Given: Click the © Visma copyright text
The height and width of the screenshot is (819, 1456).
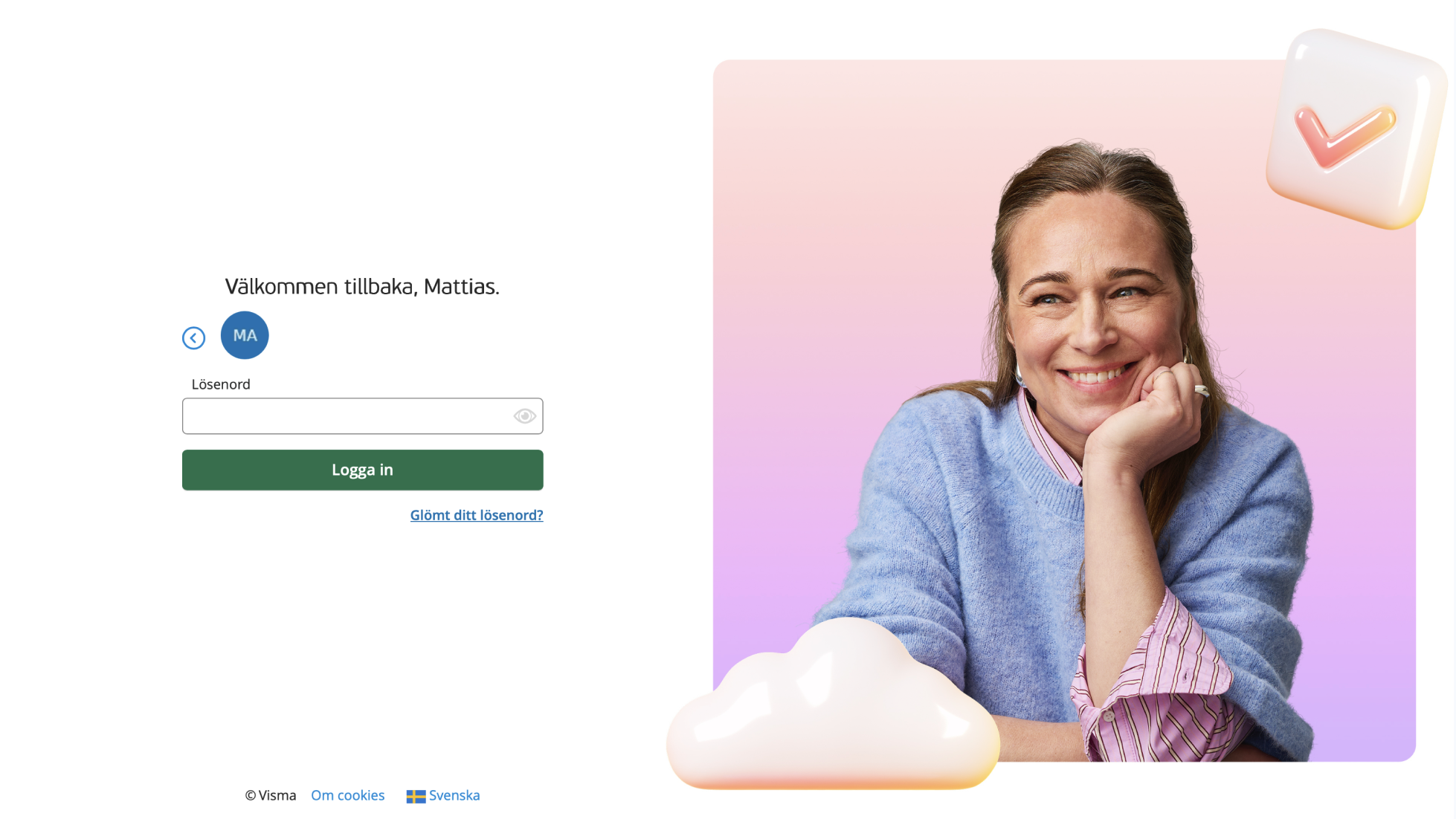Looking at the screenshot, I should [271, 795].
